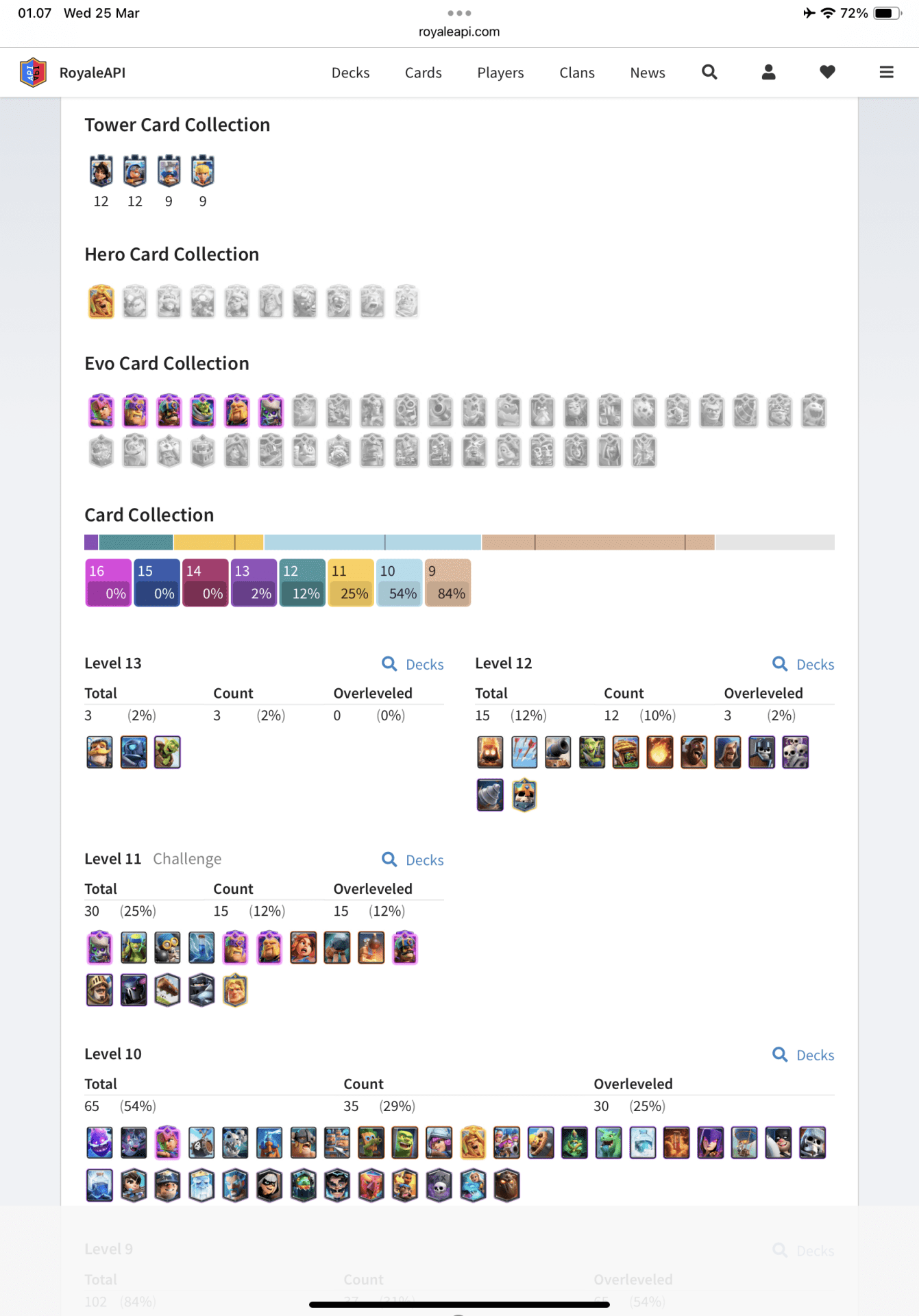Open favorites heart icon
The width and height of the screenshot is (919, 1316).
827,72
